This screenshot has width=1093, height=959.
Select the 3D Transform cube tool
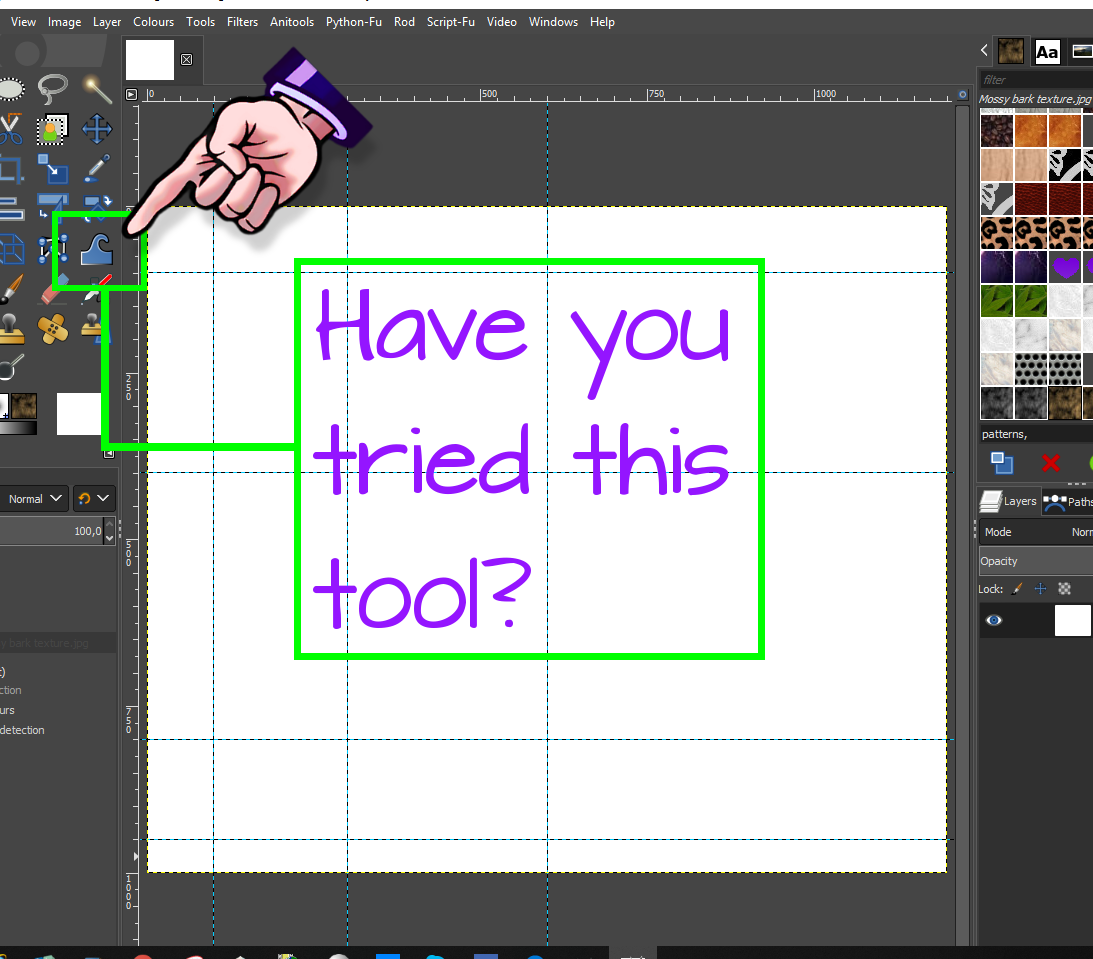click(10, 250)
